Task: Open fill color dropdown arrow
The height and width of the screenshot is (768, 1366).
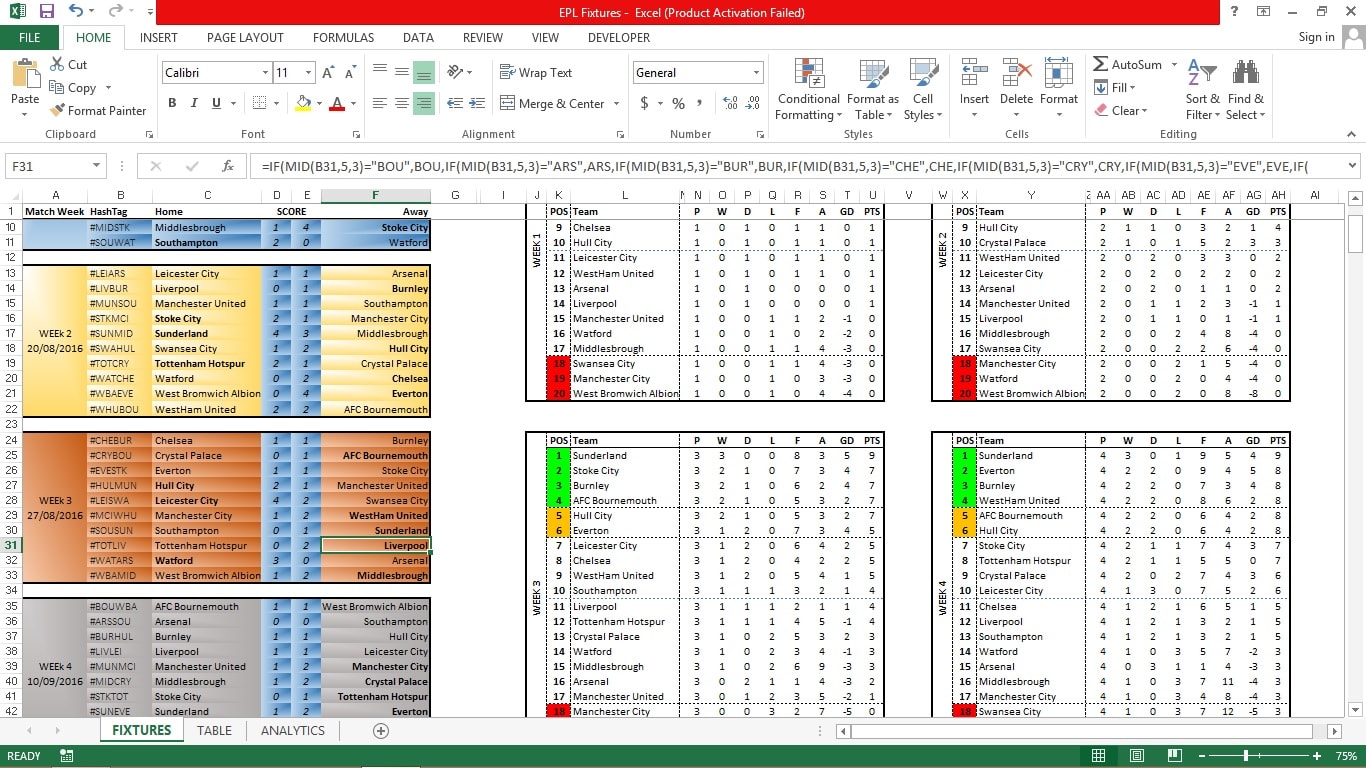Action: pyautogui.click(x=319, y=103)
